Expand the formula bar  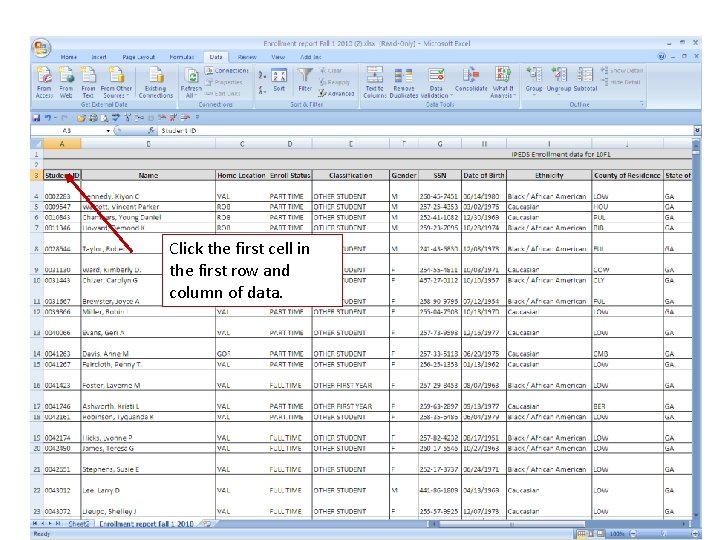[697, 131]
